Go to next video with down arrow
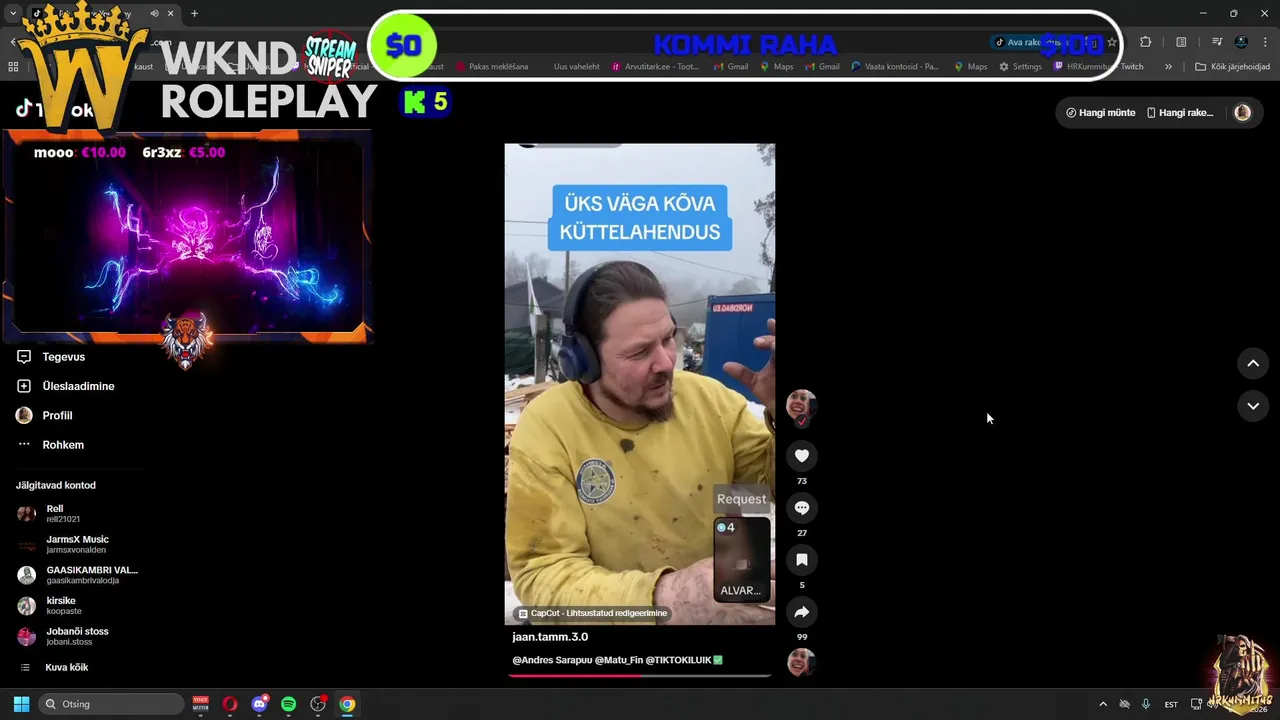This screenshot has width=1280, height=720. 1253,406
